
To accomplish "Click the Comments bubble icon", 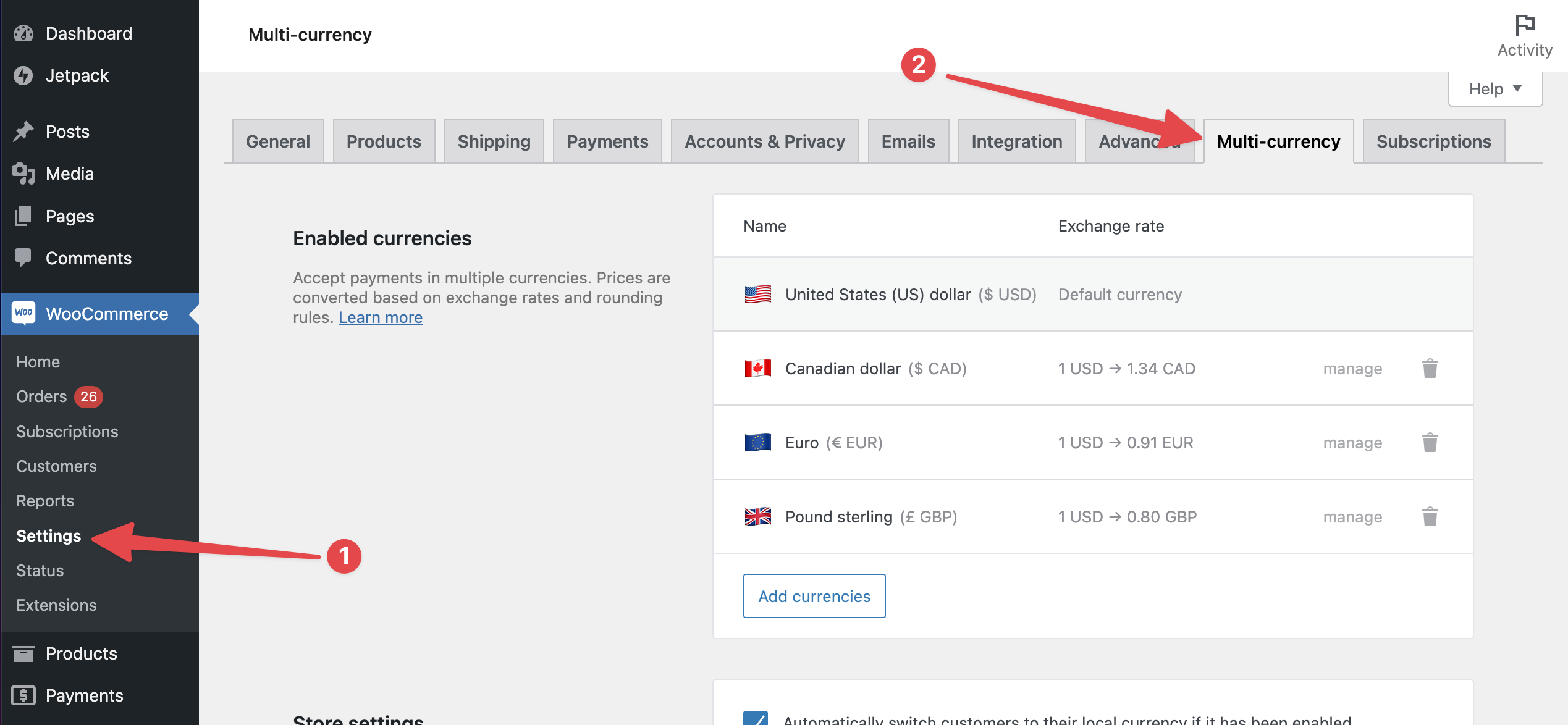I will click(23, 258).
